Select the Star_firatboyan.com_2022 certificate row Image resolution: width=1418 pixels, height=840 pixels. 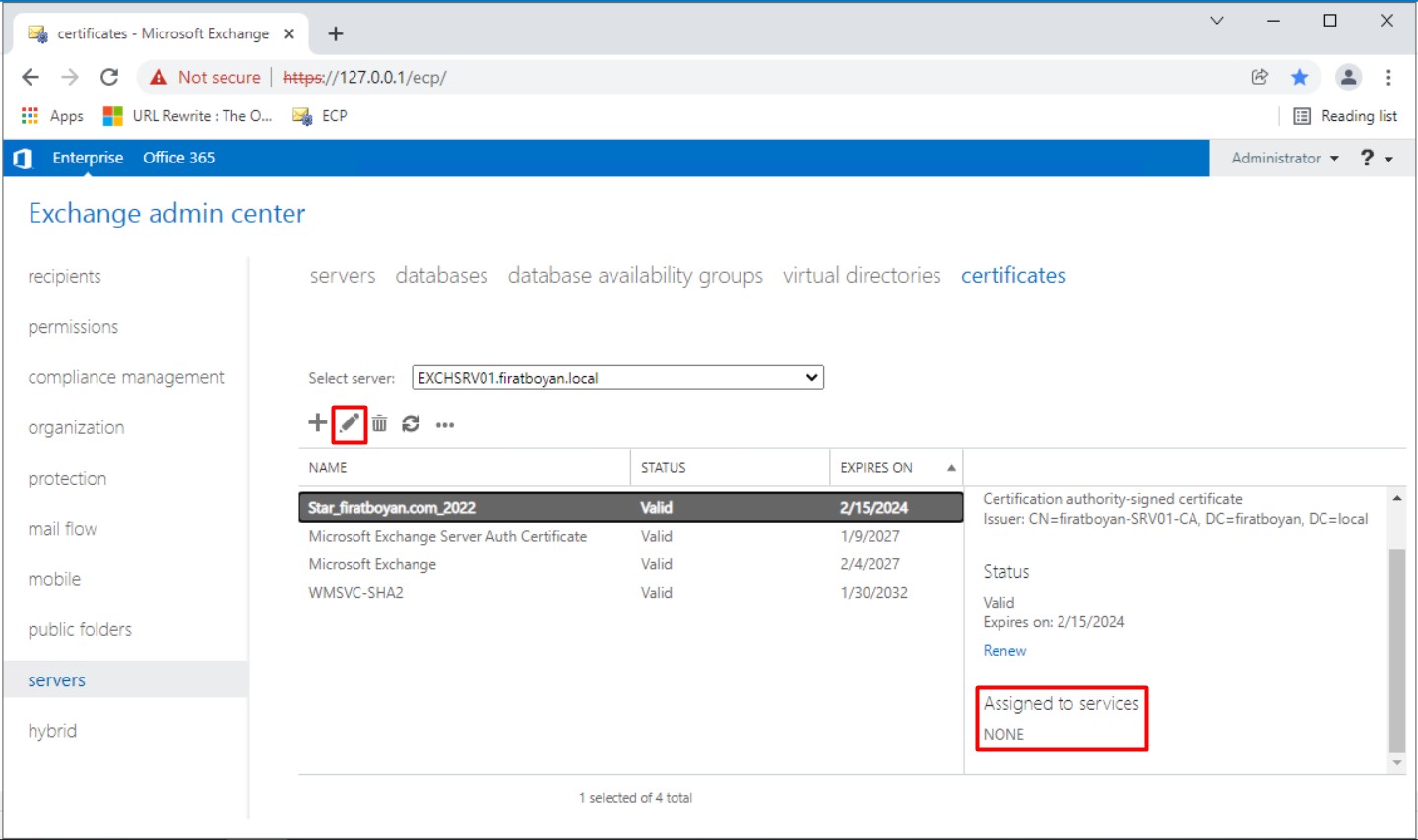(x=631, y=508)
